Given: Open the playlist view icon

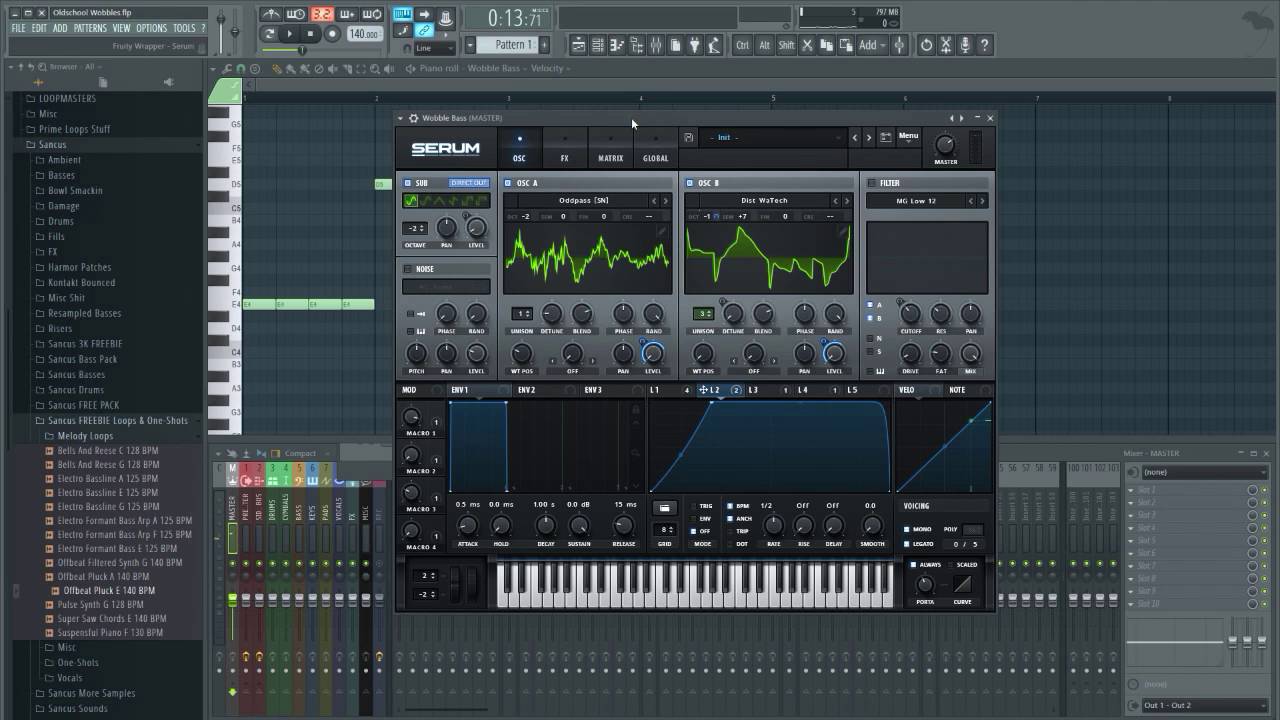Looking at the screenshot, I should [579, 44].
